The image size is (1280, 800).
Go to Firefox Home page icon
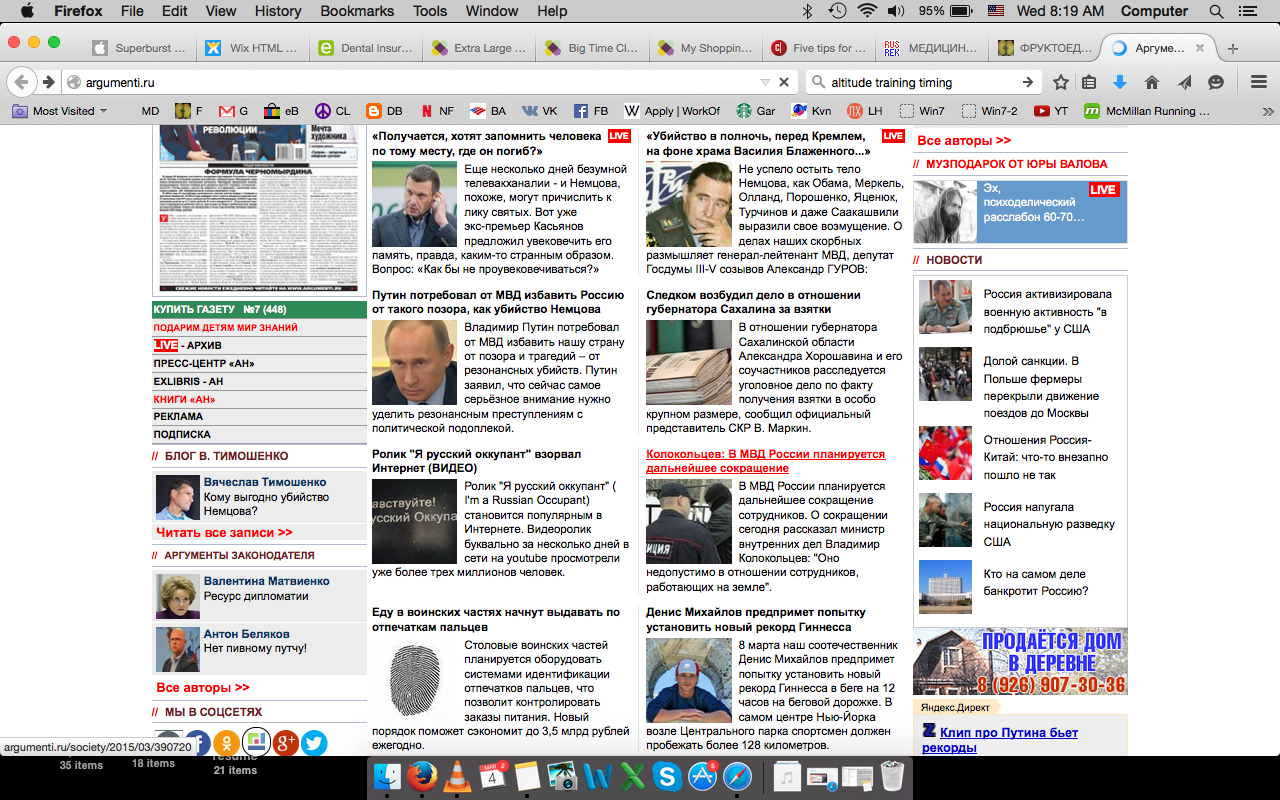pyautogui.click(x=1152, y=82)
